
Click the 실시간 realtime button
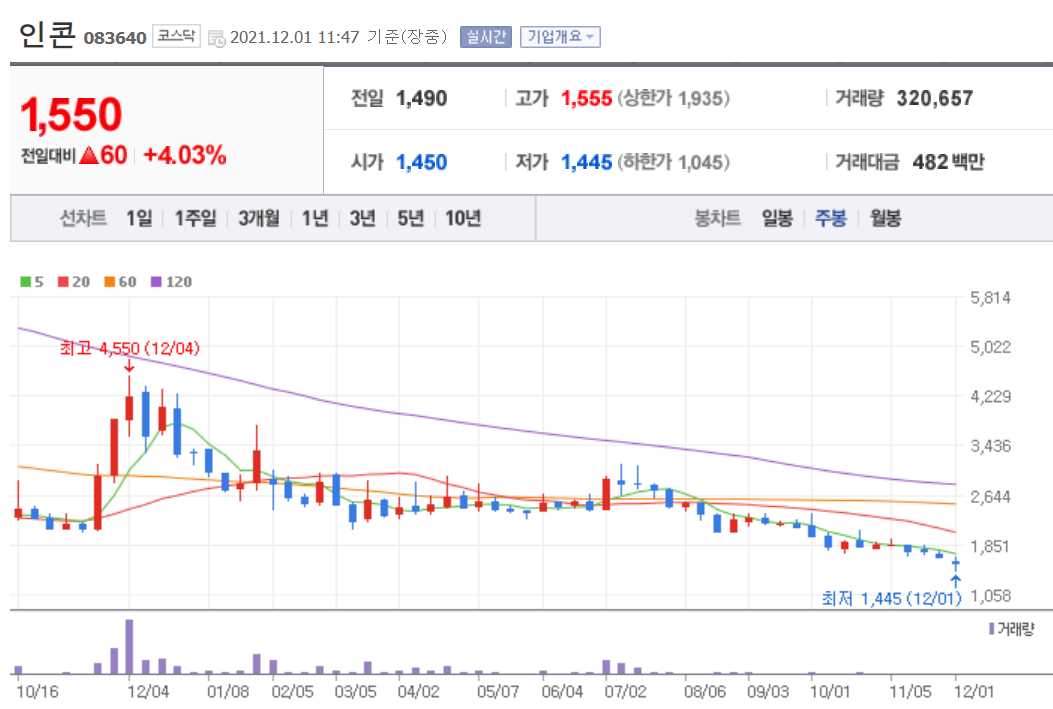(484, 36)
